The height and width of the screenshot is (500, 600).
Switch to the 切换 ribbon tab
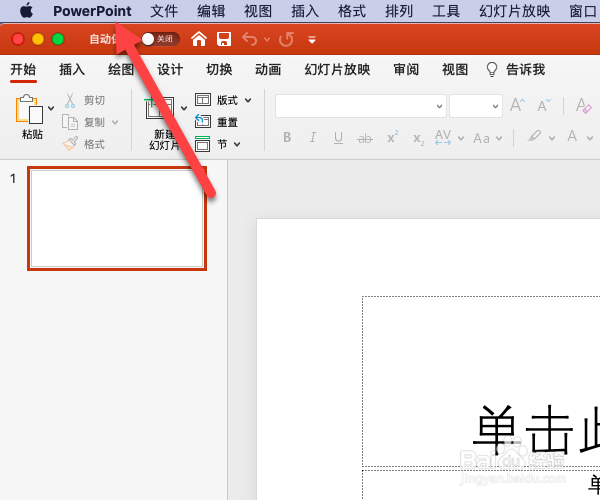coord(219,70)
